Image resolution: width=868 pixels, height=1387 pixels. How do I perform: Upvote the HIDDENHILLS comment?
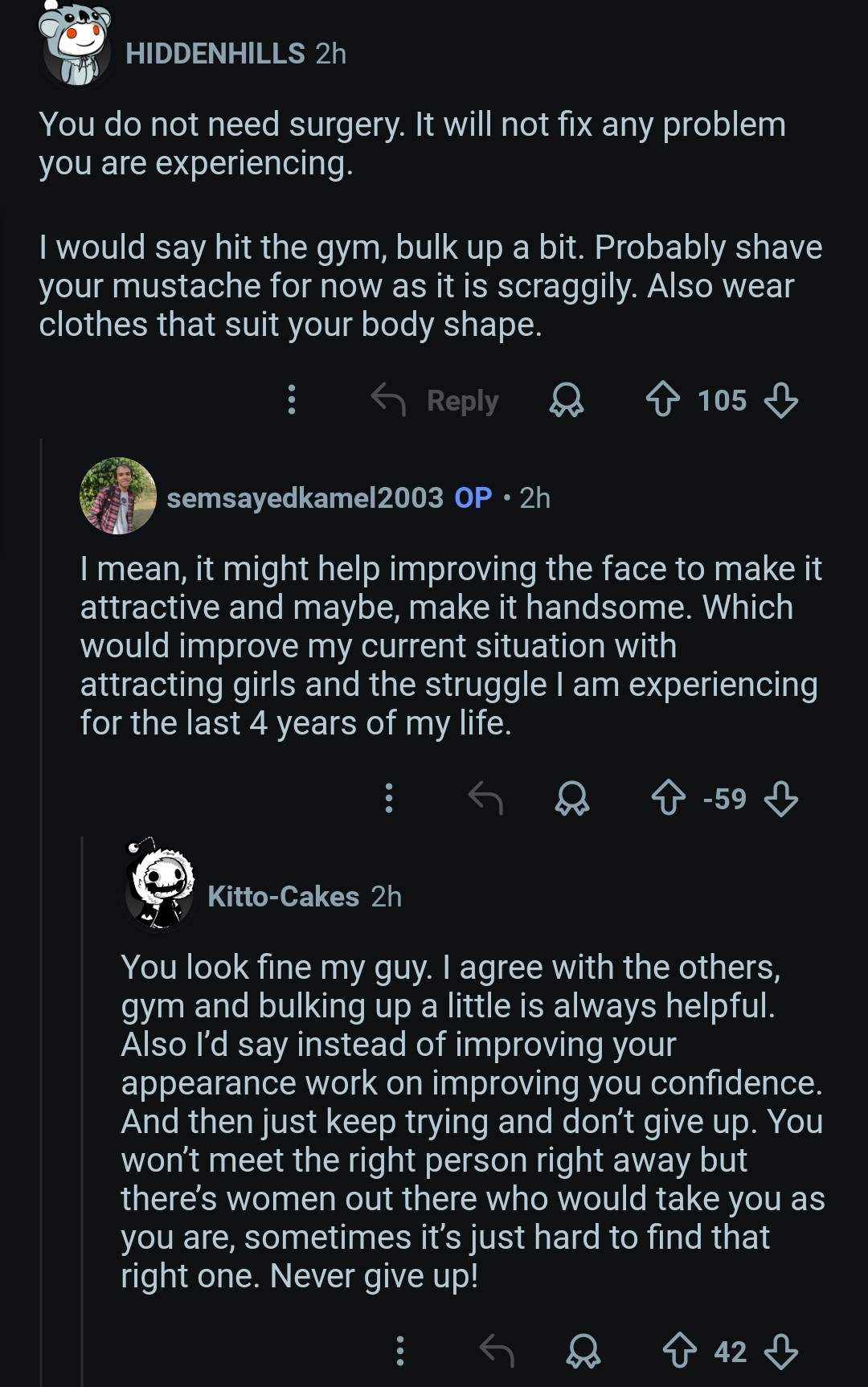pos(663,399)
